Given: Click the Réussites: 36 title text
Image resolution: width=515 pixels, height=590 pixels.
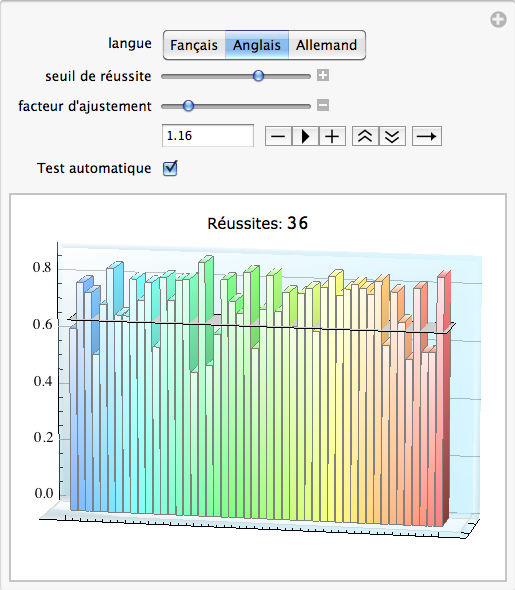Looking at the screenshot, I should (258, 223).
